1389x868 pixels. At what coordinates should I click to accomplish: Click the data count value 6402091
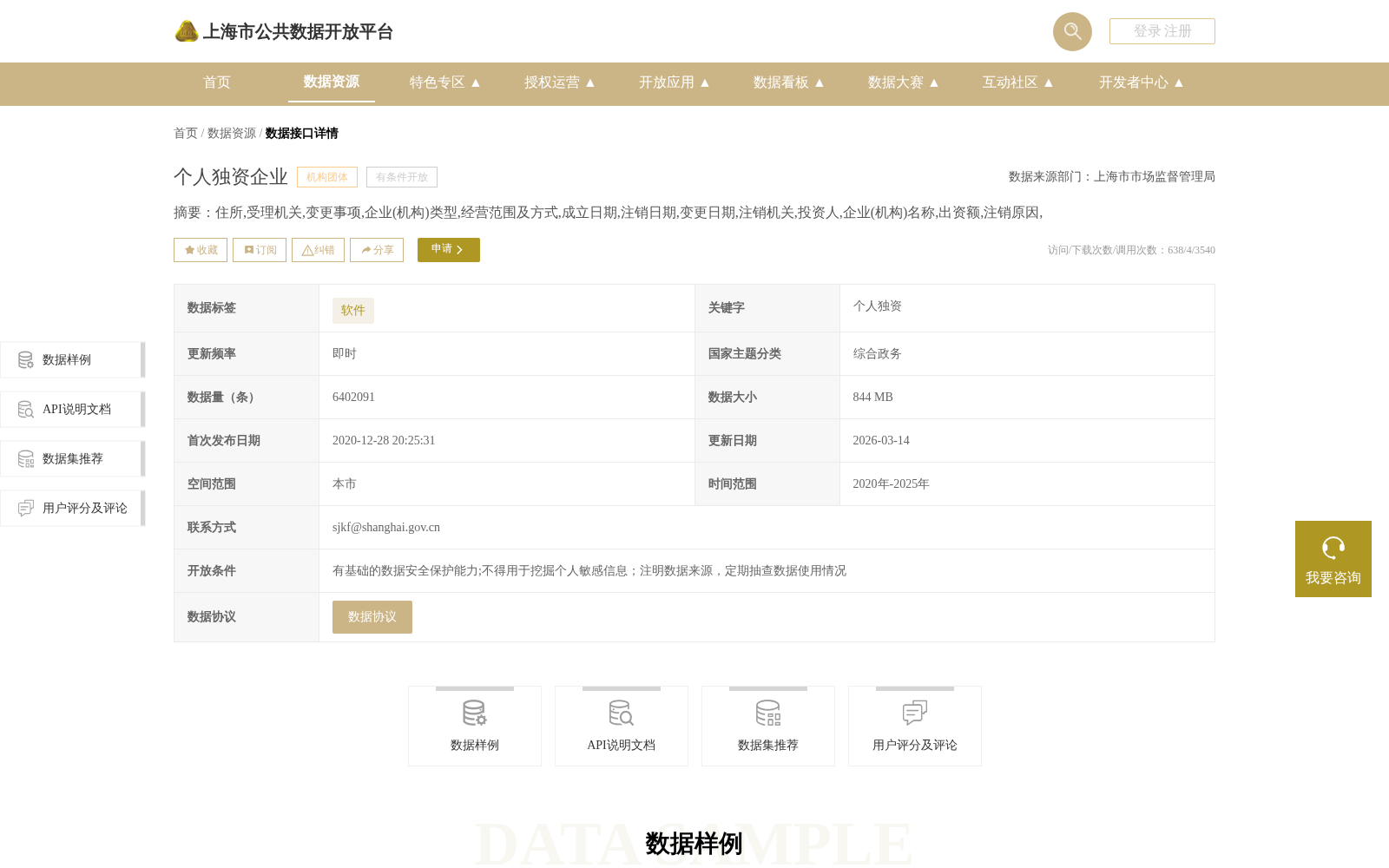point(353,397)
